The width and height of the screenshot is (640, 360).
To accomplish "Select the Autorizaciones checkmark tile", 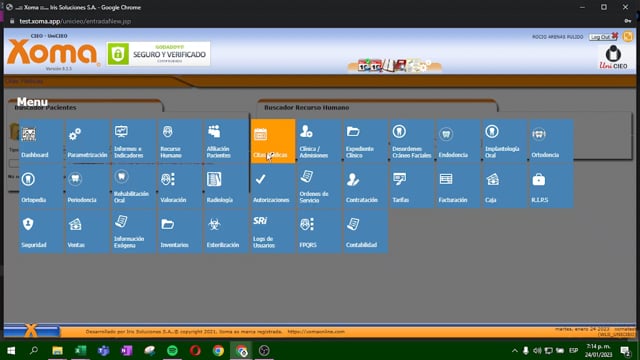I will coord(273,186).
